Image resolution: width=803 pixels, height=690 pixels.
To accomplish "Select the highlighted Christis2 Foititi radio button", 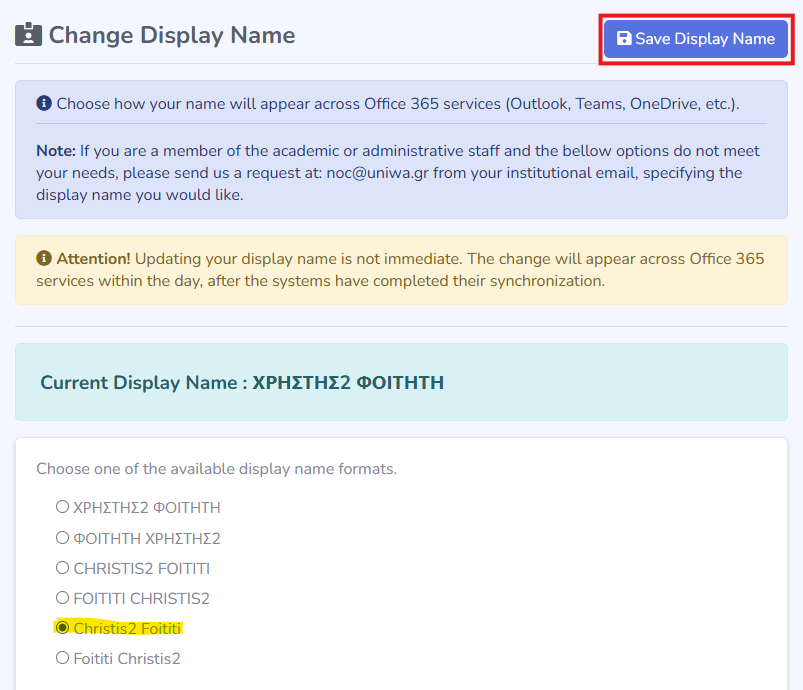I will pyautogui.click(x=62, y=628).
